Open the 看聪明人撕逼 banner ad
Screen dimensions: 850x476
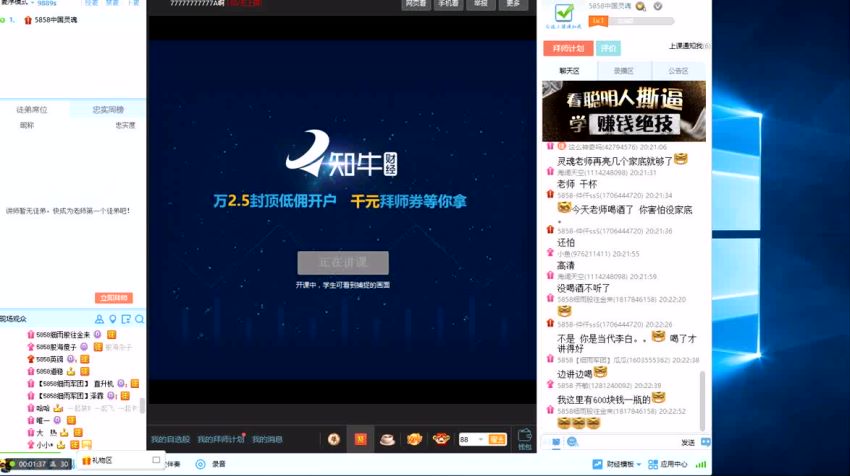624,111
